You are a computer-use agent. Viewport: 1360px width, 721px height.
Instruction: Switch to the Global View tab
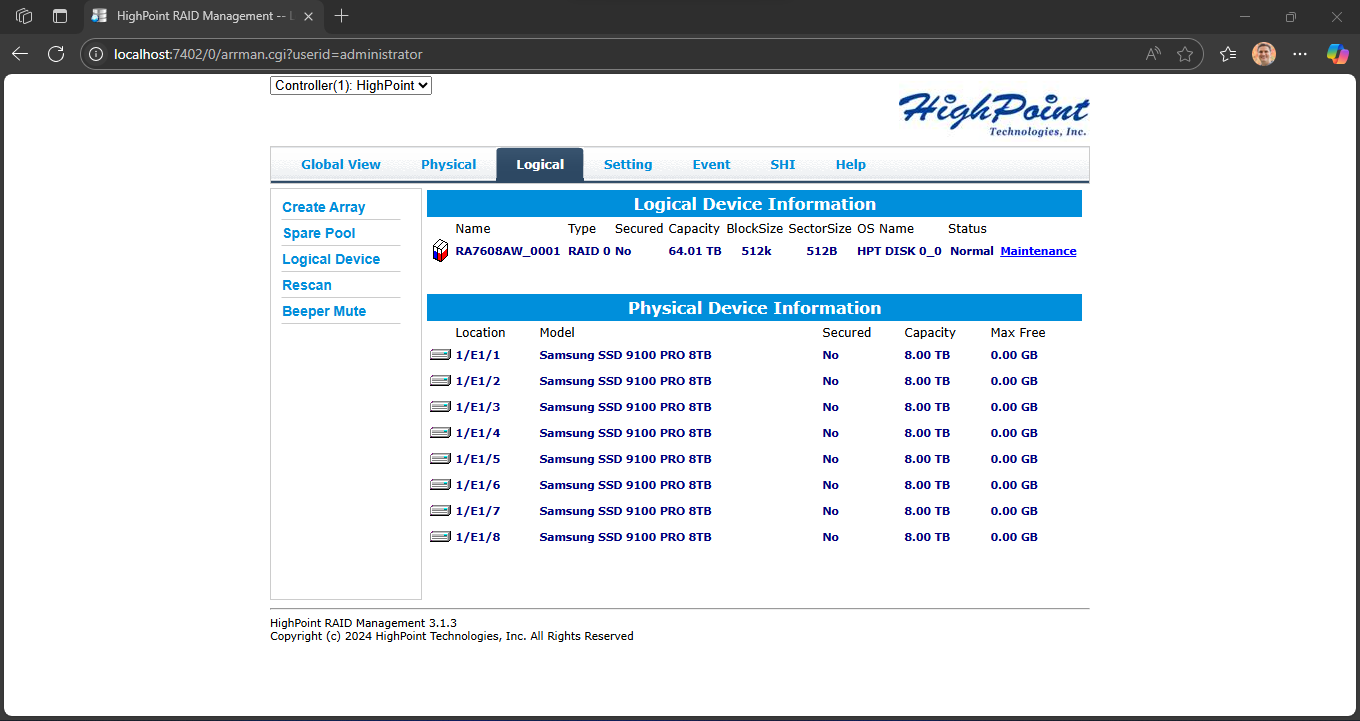point(340,164)
